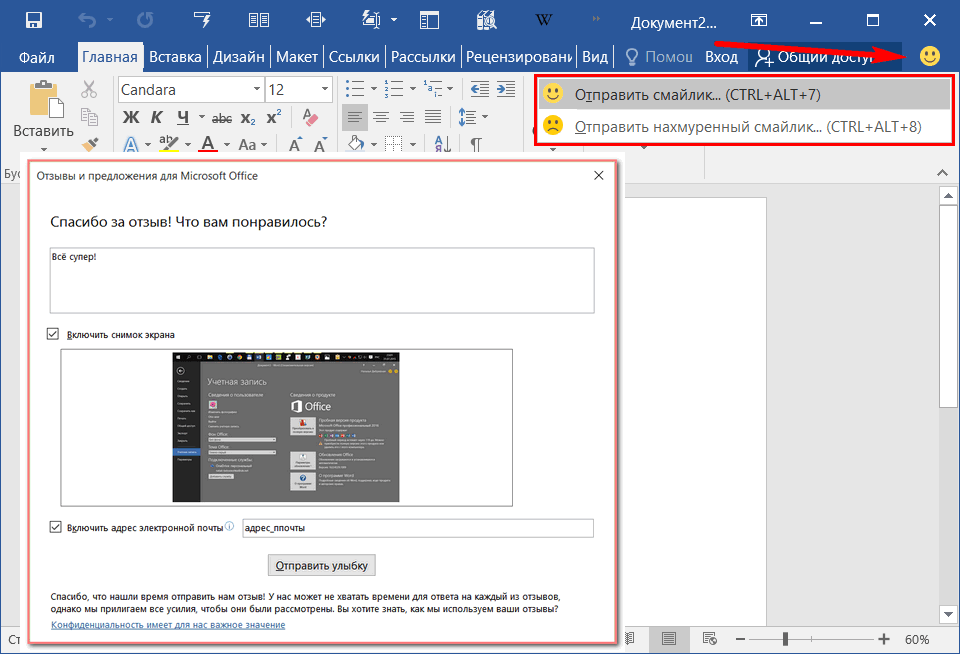Close the Microsoft Office feedback dialog
The height and width of the screenshot is (654, 960).
tap(599, 176)
